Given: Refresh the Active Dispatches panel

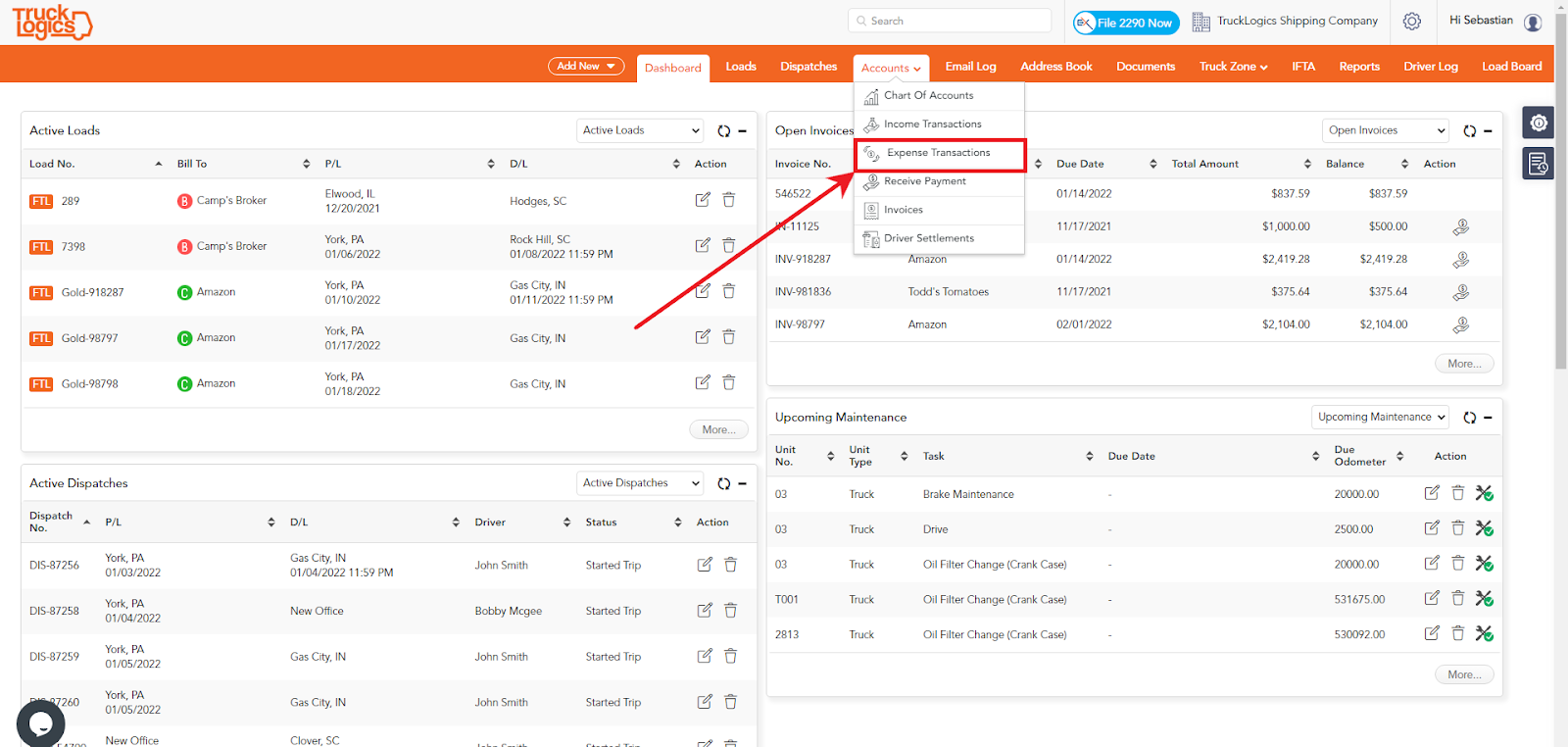Looking at the screenshot, I should click(723, 483).
